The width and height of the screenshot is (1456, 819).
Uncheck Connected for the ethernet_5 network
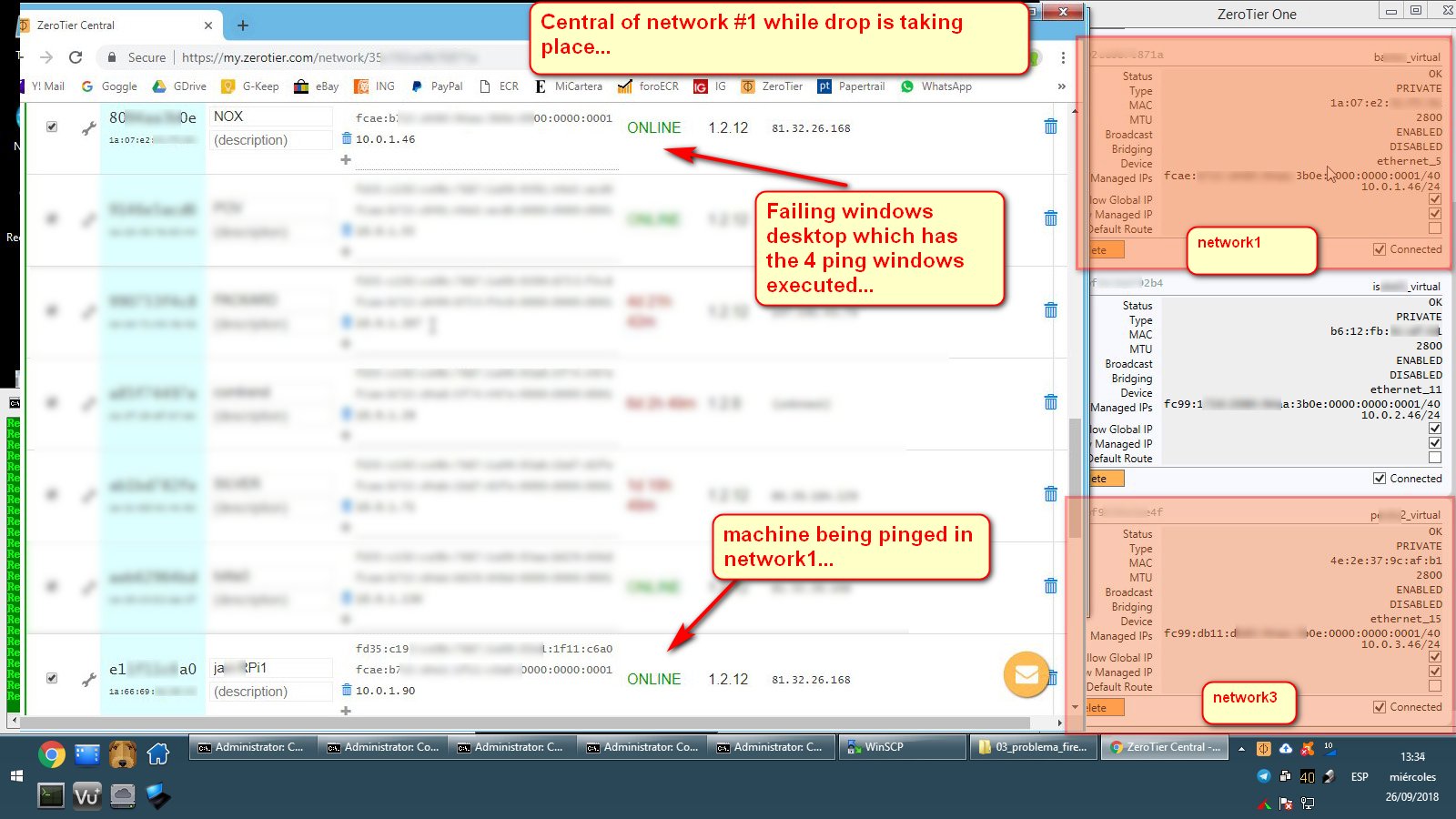[1380, 249]
